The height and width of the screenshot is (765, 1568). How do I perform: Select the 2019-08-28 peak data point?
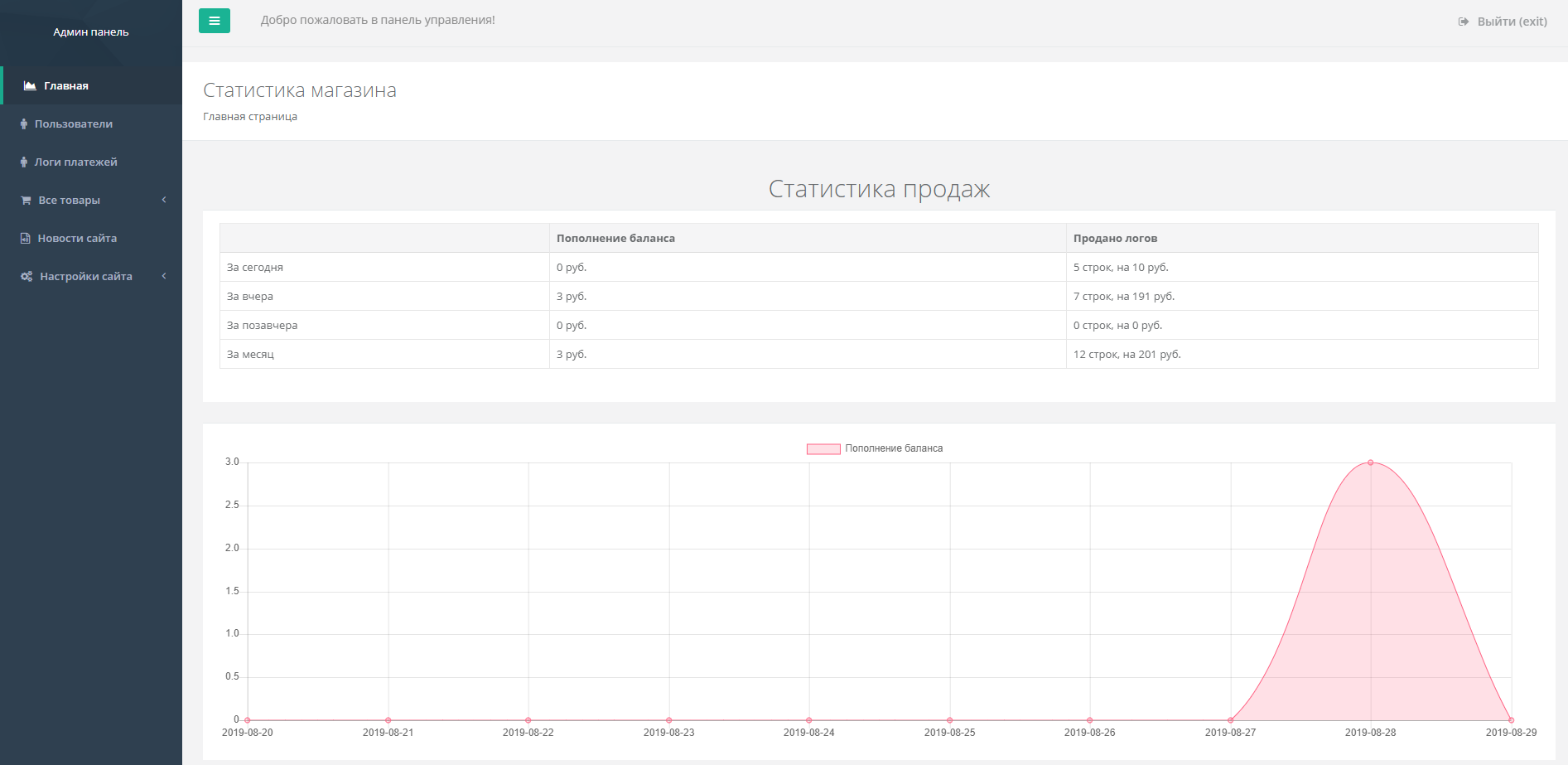(1369, 462)
